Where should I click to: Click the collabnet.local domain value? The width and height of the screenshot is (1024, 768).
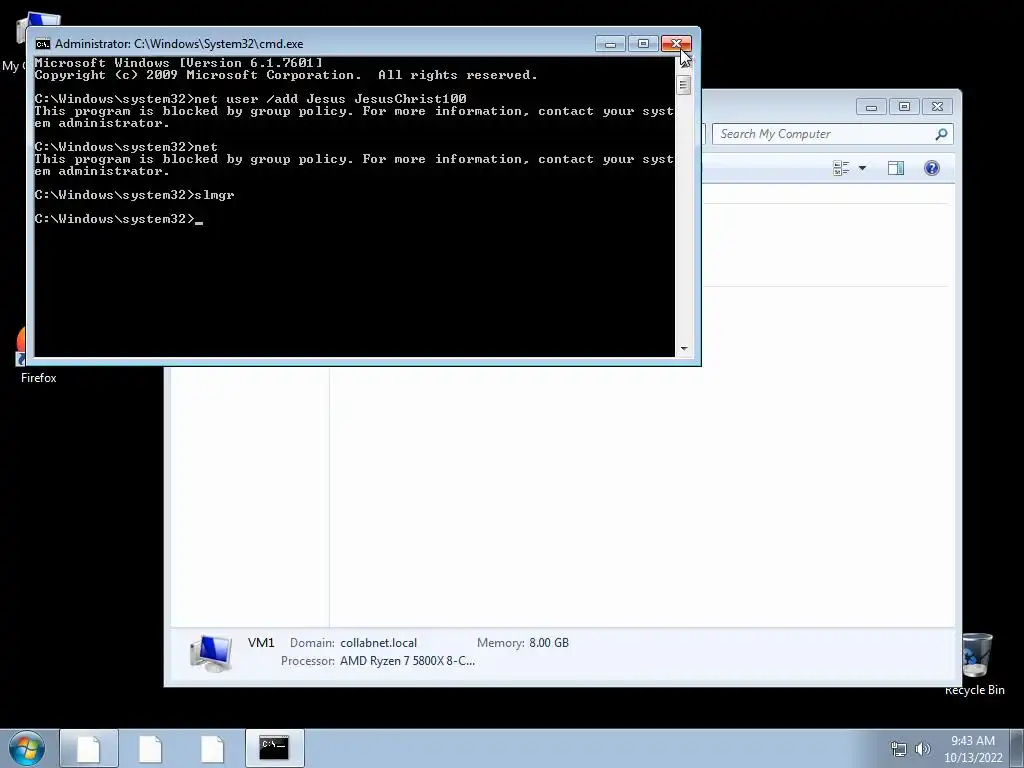[378, 643]
